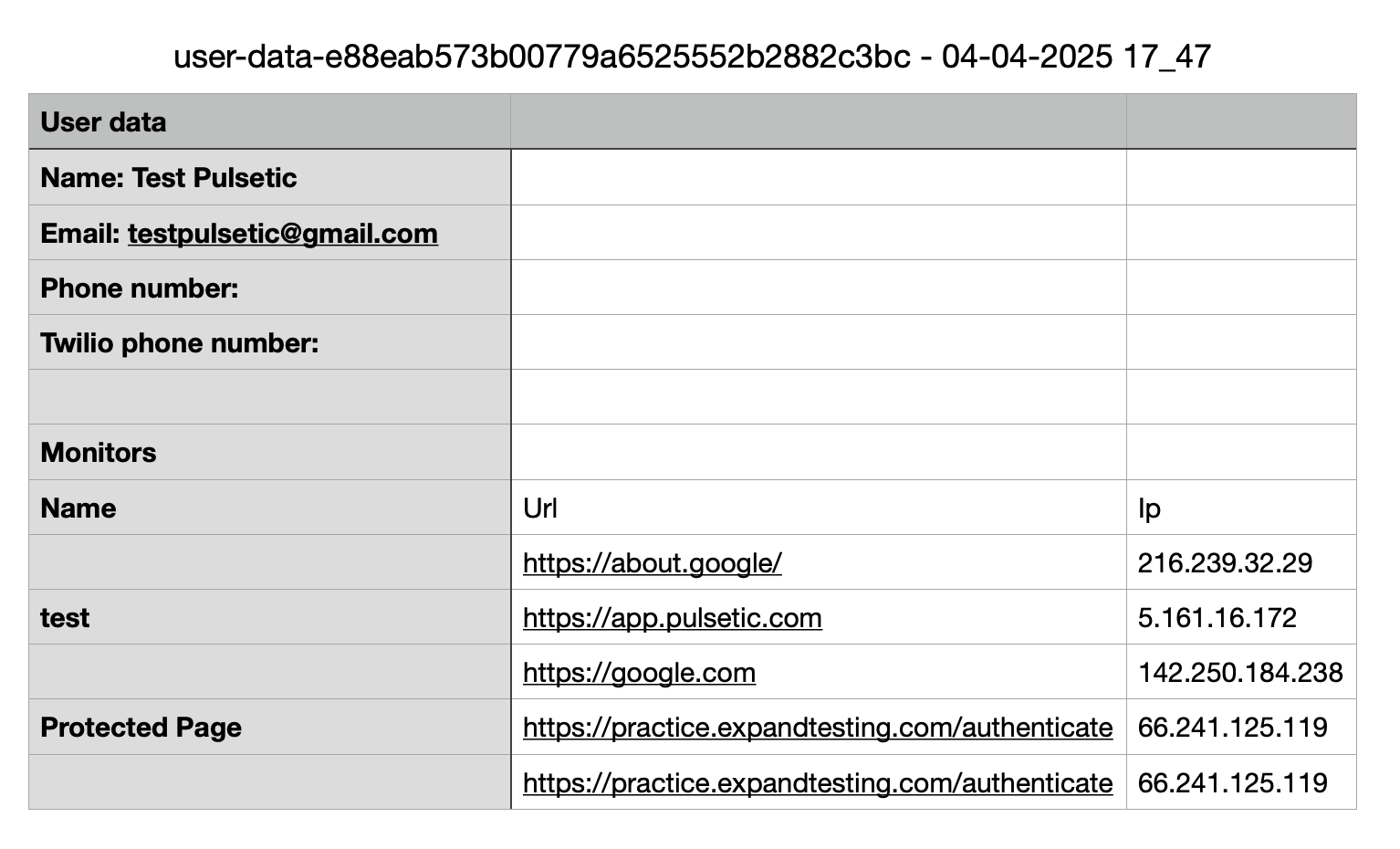This screenshot has width=1400, height=849.
Task: Select the bold Name header cell under Monitors
Action: coord(270,508)
